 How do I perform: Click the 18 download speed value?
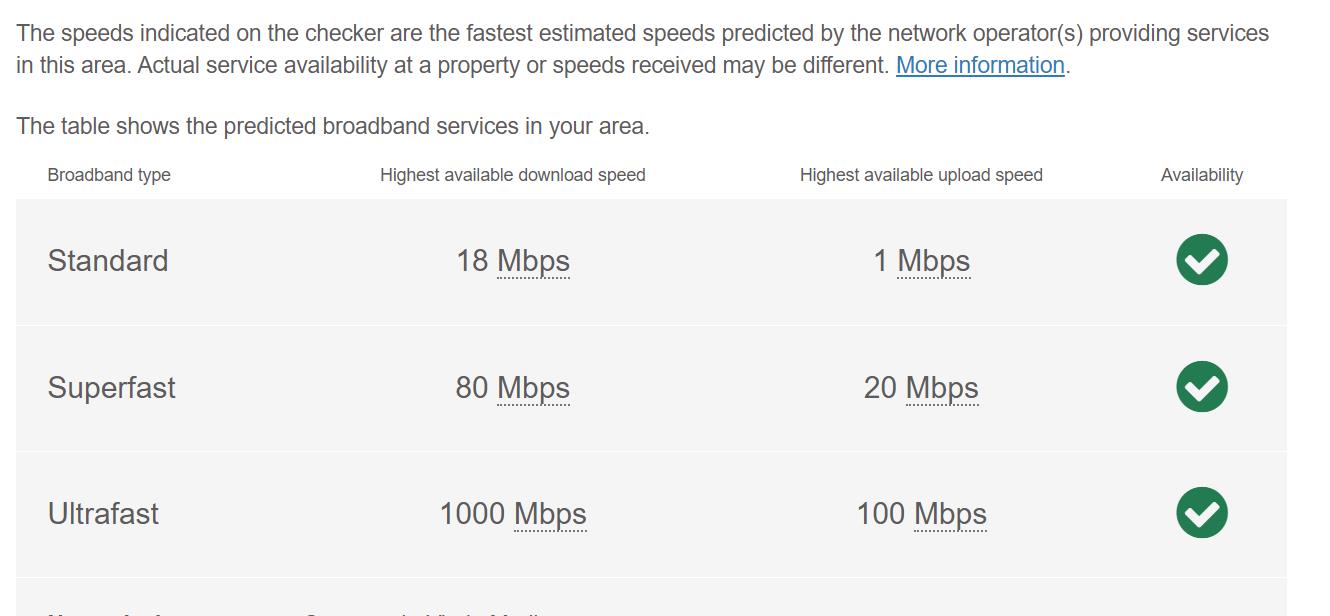[472, 261]
